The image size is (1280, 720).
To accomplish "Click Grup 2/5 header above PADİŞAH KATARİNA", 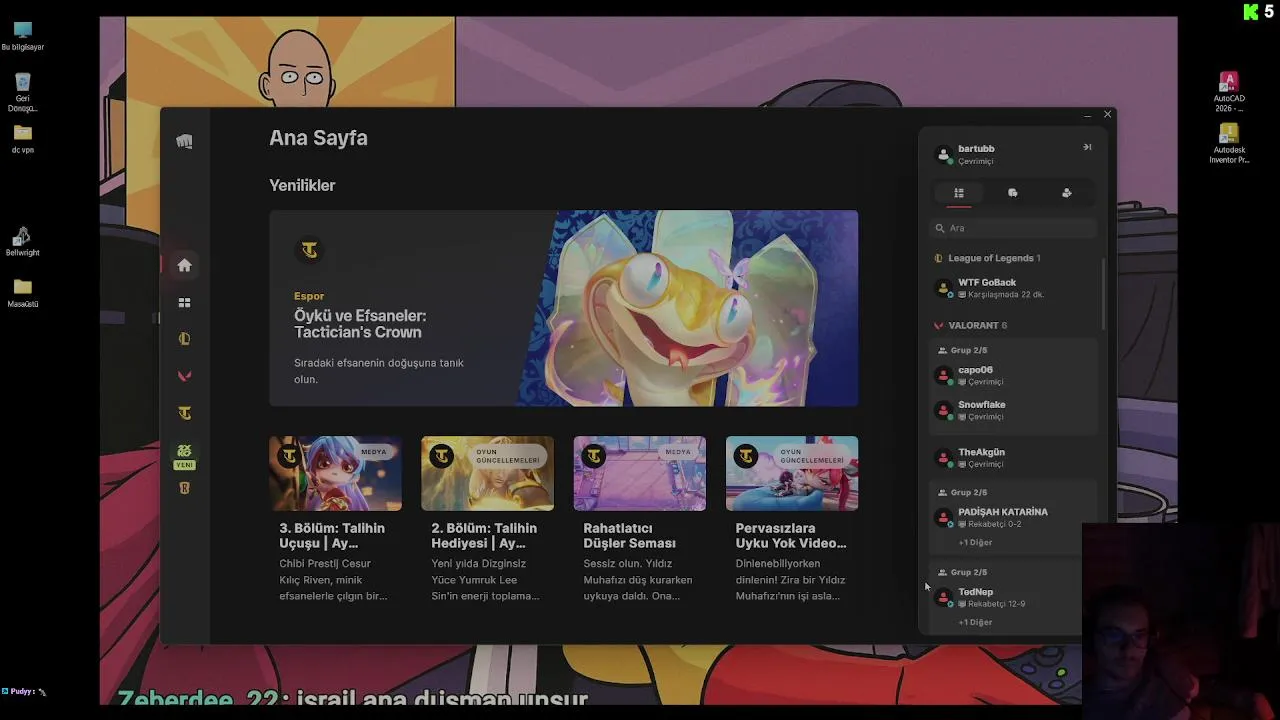I will (x=963, y=492).
